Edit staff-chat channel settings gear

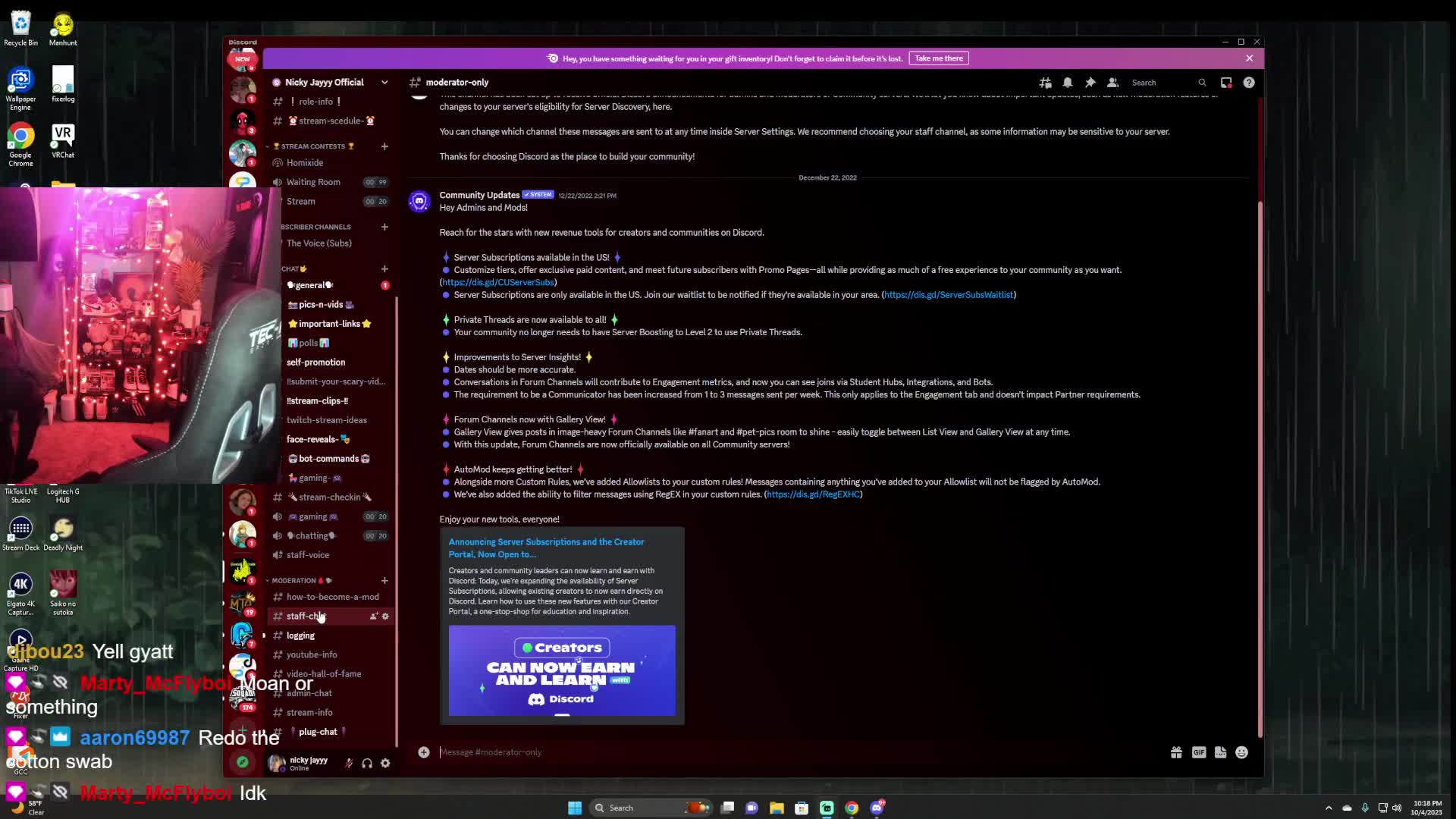point(385,617)
